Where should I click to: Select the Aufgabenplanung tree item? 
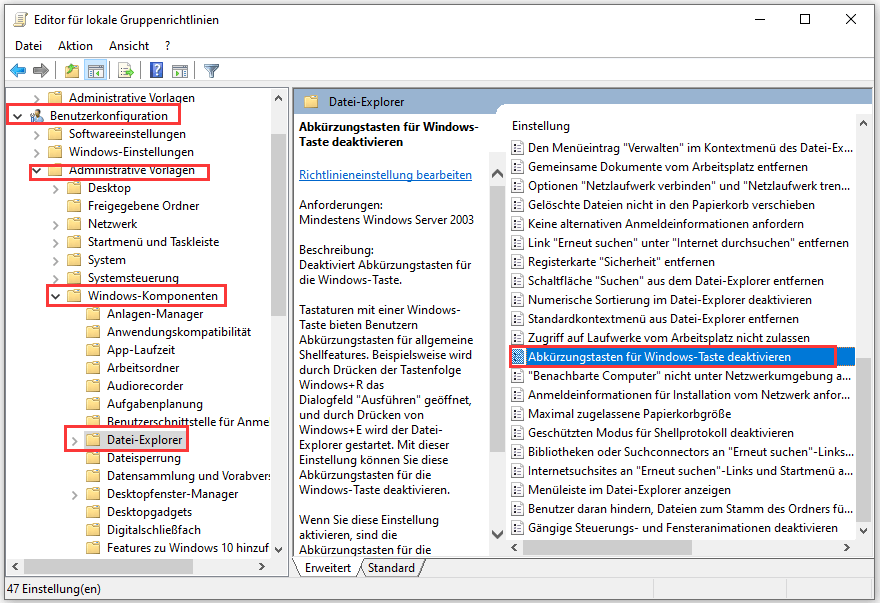tap(154, 404)
